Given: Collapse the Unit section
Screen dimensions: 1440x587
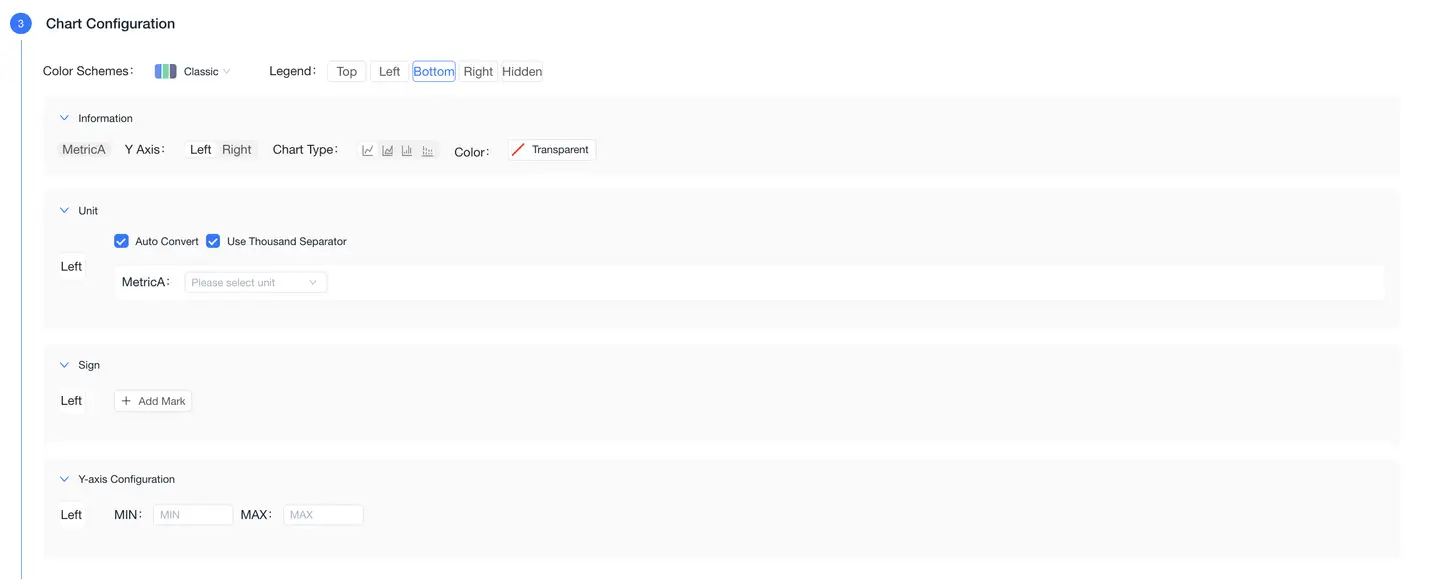Looking at the screenshot, I should (x=65, y=211).
